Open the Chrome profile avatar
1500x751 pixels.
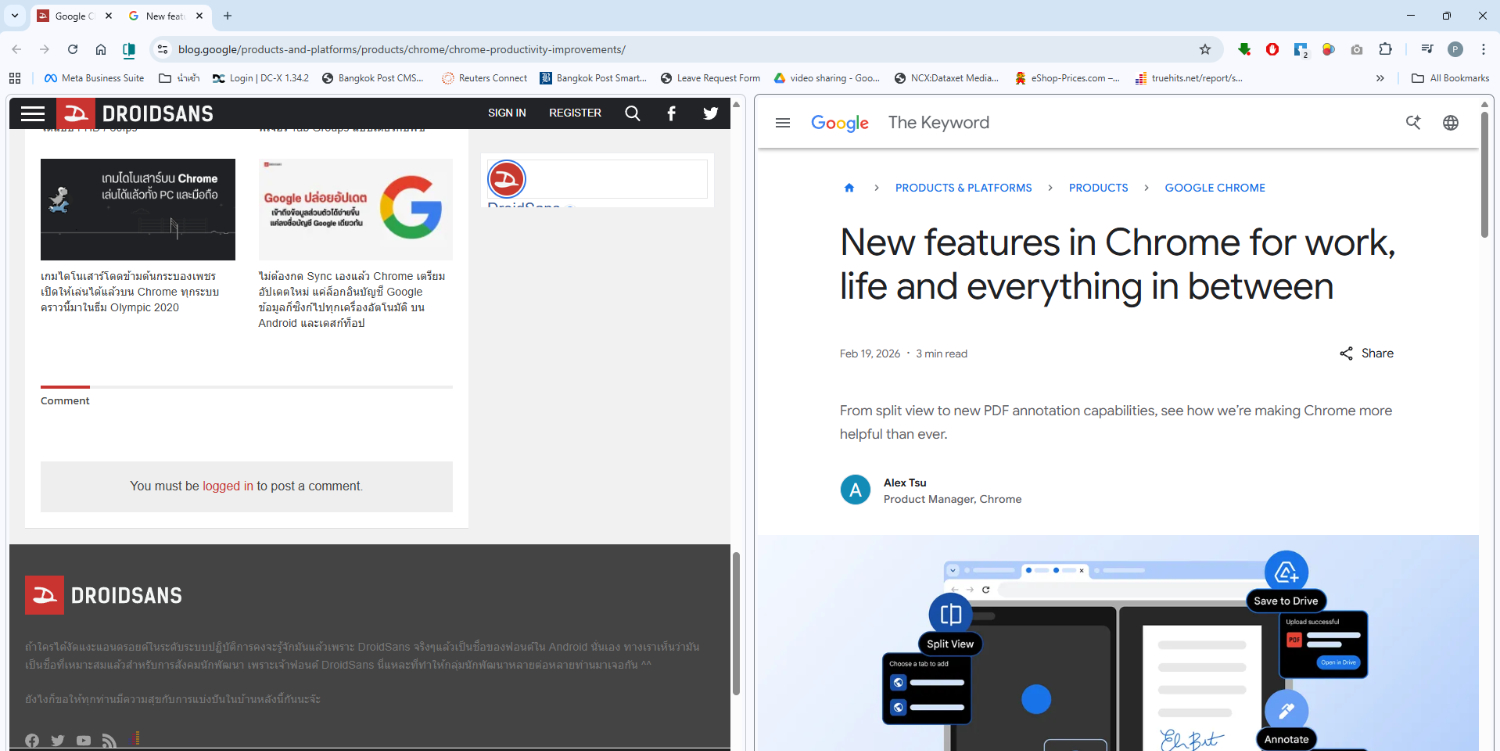pos(1455,49)
